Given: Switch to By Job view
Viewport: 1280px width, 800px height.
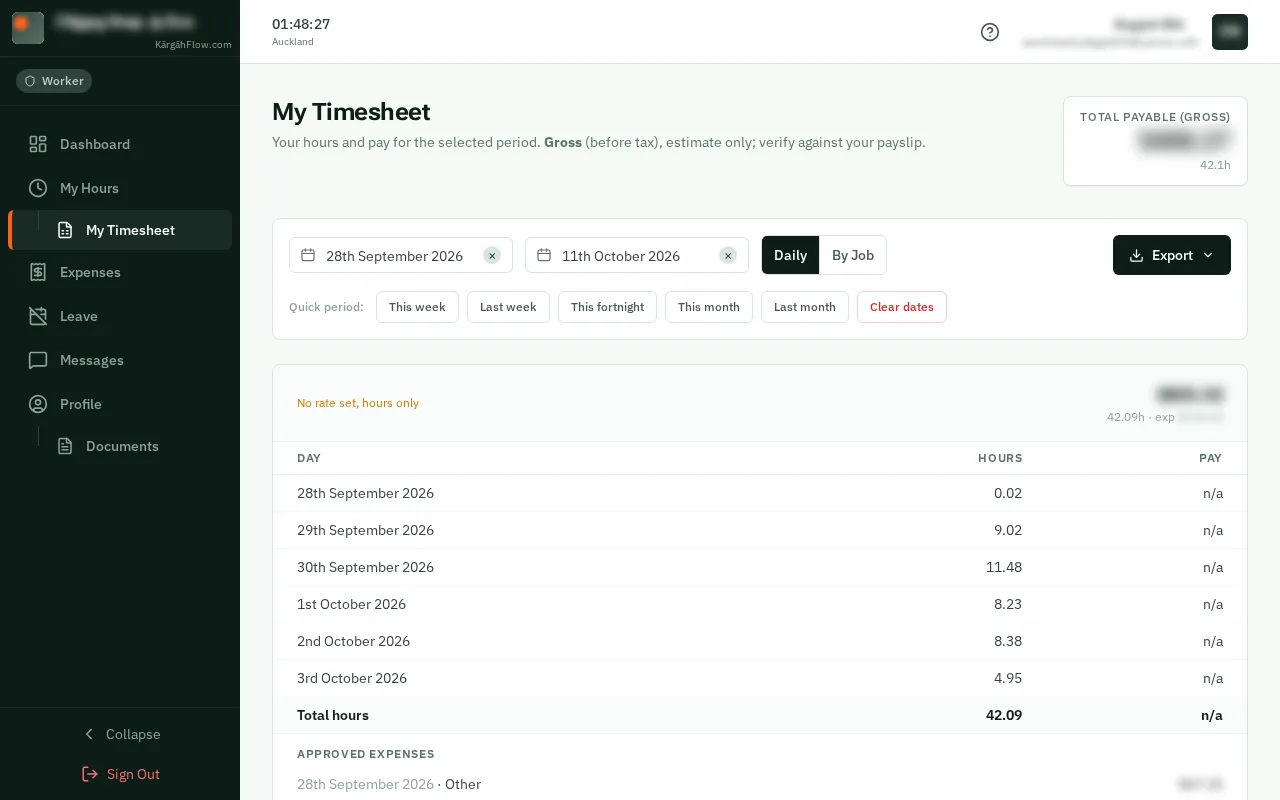Looking at the screenshot, I should point(853,255).
